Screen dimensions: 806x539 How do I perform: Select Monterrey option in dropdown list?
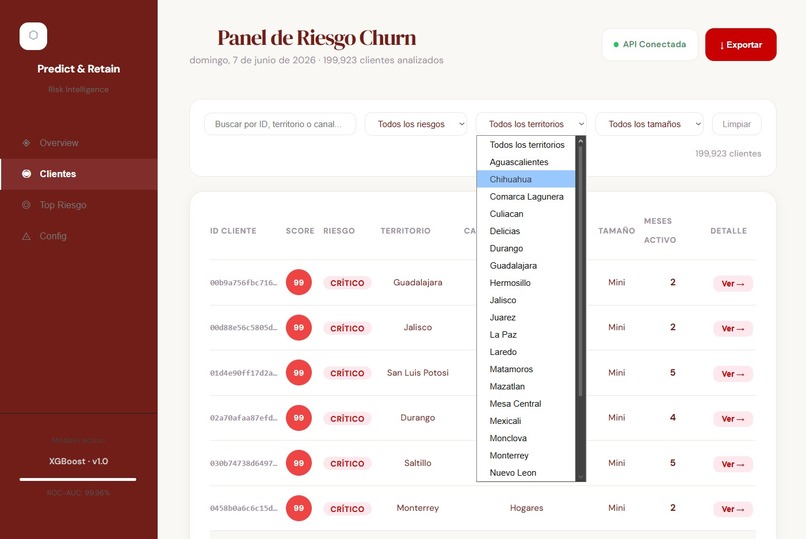click(526, 456)
